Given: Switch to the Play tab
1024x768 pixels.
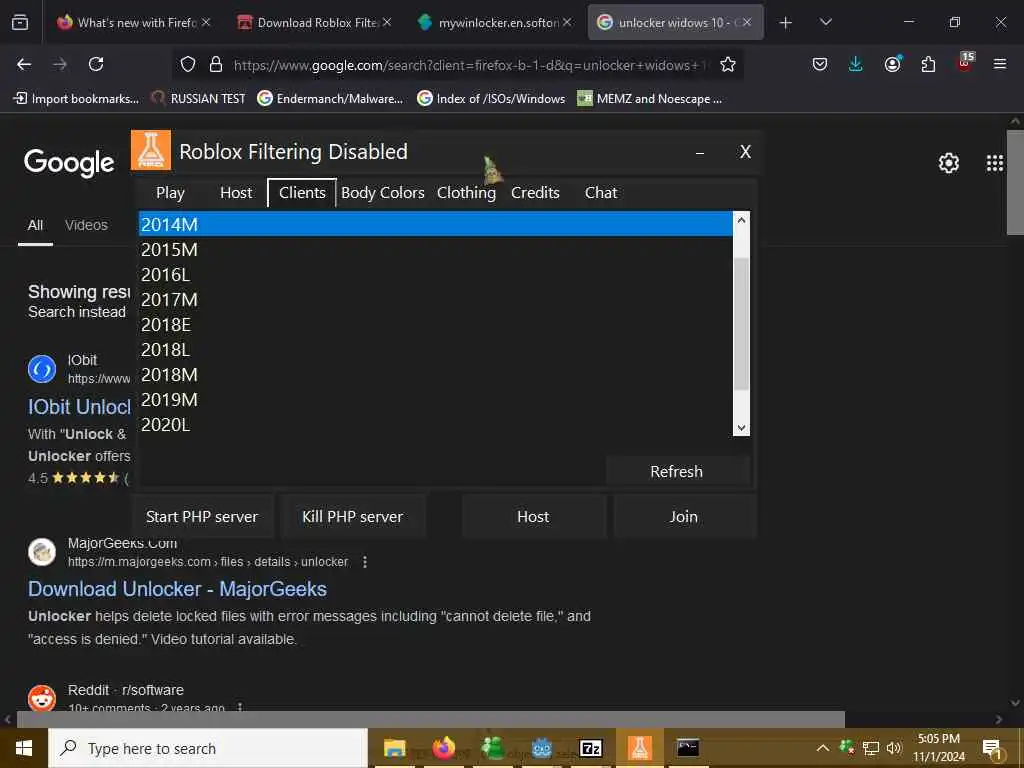Looking at the screenshot, I should [x=170, y=193].
